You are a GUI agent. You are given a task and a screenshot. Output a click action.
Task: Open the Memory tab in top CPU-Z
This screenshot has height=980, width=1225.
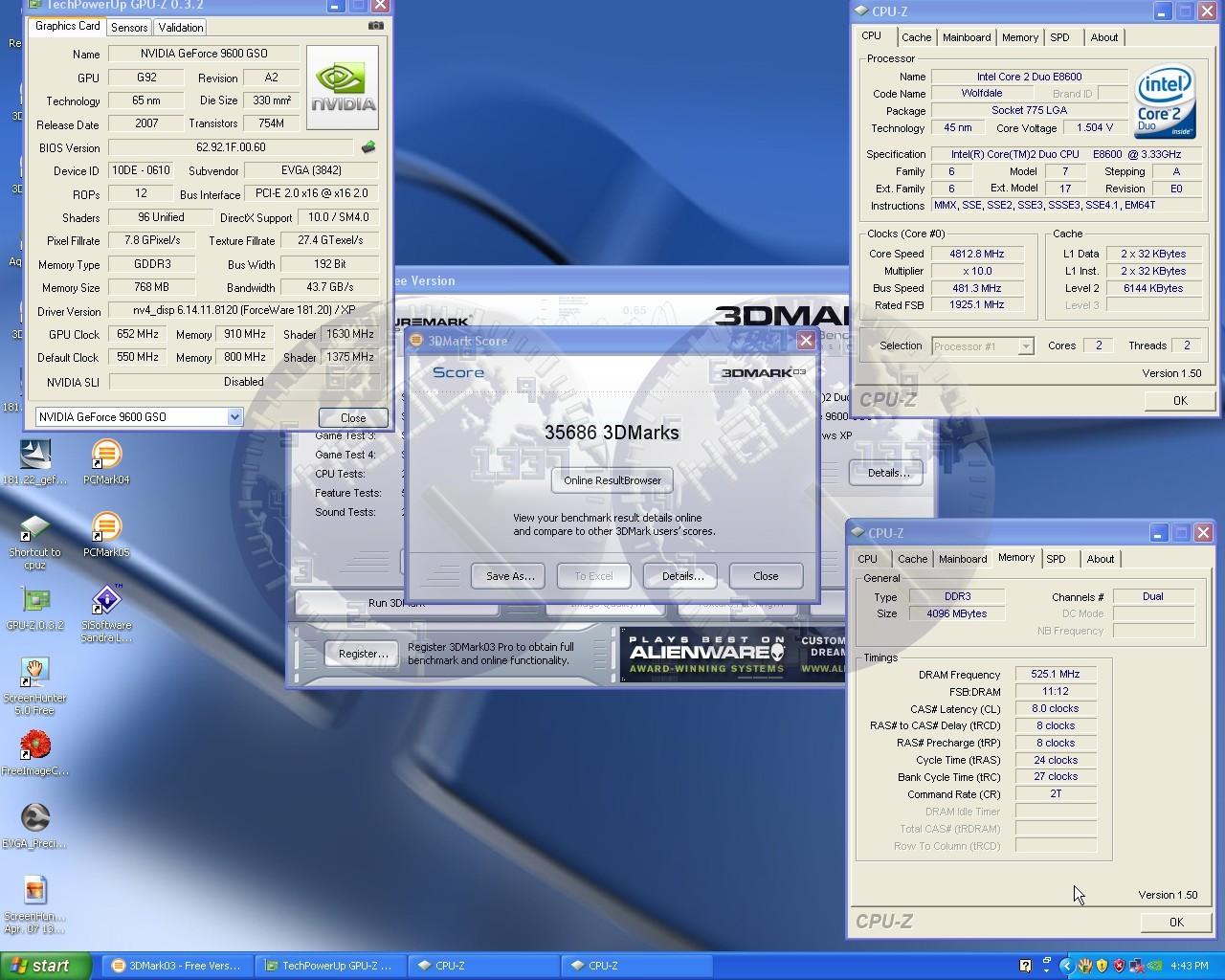point(1020,37)
